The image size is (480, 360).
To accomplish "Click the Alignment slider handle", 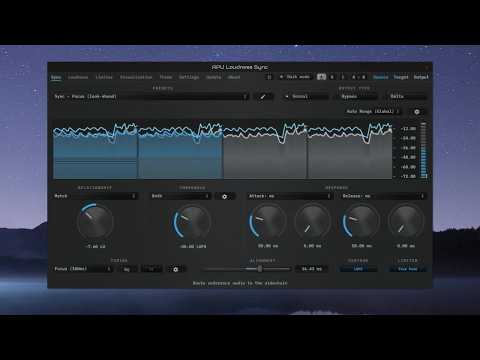I will (x=260, y=269).
